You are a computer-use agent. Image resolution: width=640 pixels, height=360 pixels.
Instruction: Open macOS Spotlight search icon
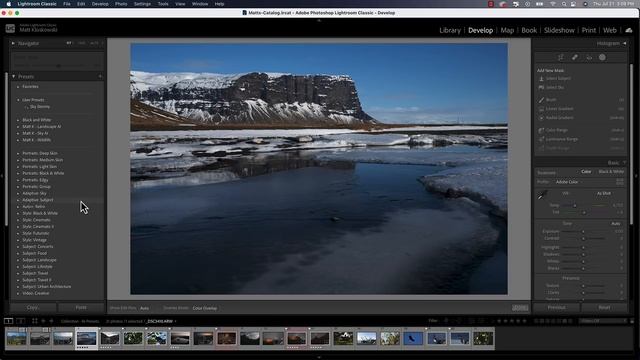coord(564,4)
